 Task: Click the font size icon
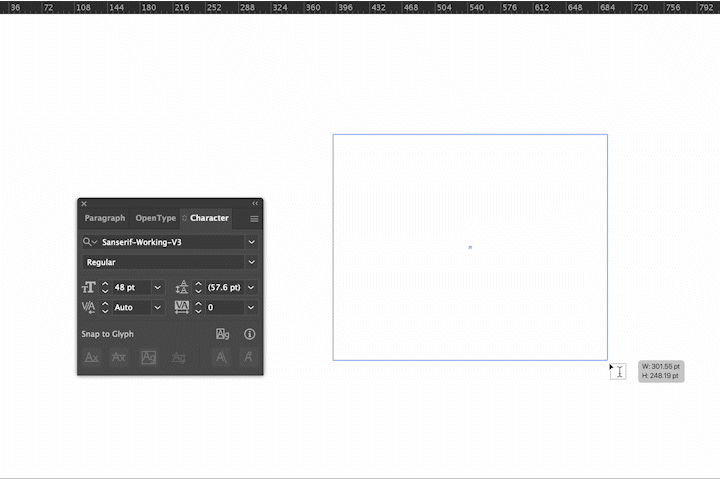coord(88,287)
